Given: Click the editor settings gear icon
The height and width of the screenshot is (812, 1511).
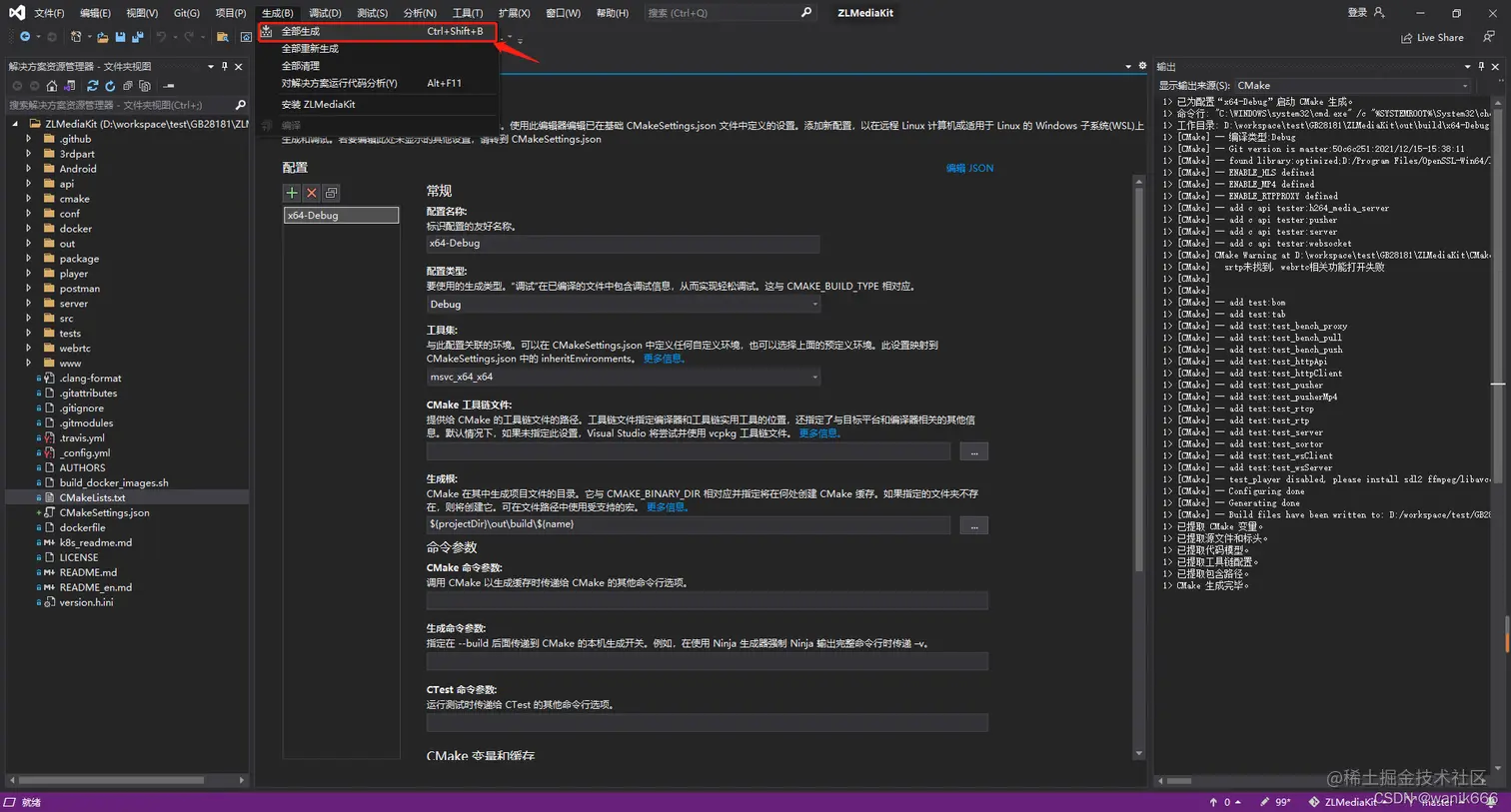Looking at the screenshot, I should [x=1142, y=66].
